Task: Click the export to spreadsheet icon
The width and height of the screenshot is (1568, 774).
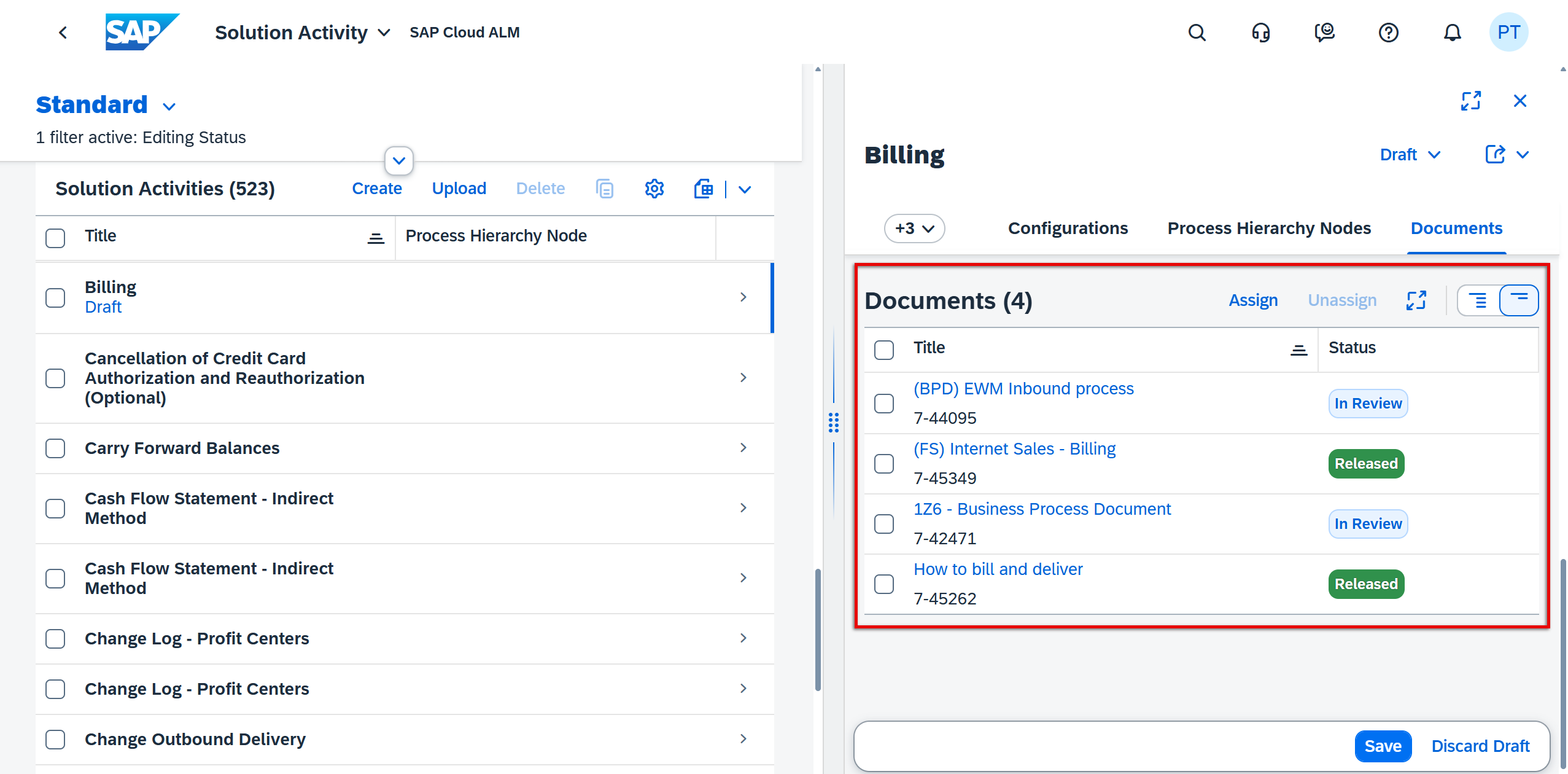Action: pos(704,189)
